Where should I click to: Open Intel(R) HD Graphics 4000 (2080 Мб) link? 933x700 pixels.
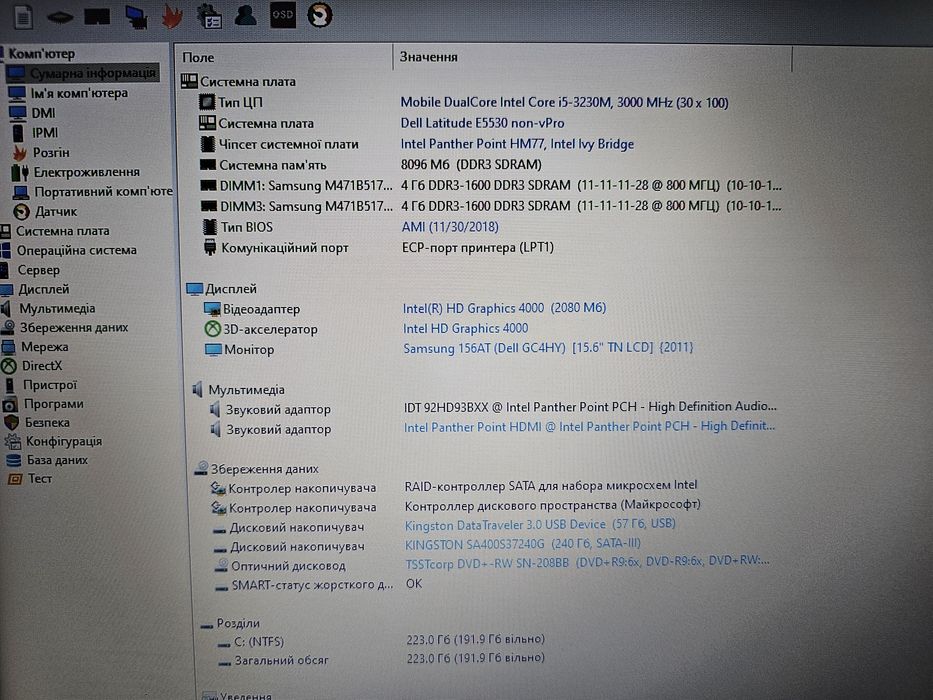tap(505, 308)
